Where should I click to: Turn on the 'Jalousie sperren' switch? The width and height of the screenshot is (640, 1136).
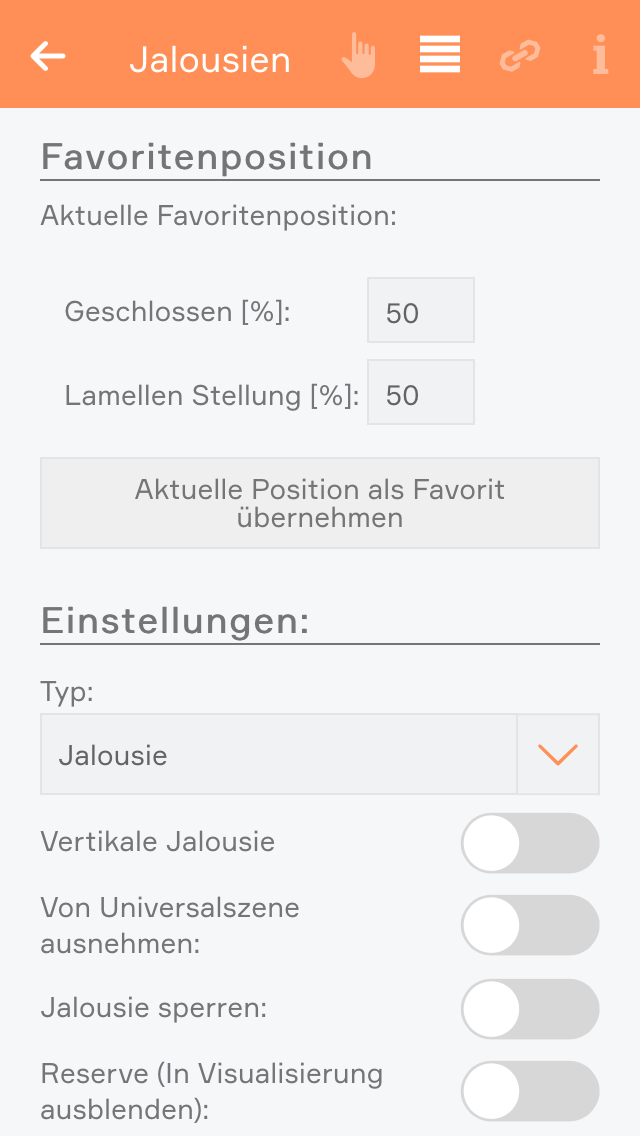click(529, 1009)
